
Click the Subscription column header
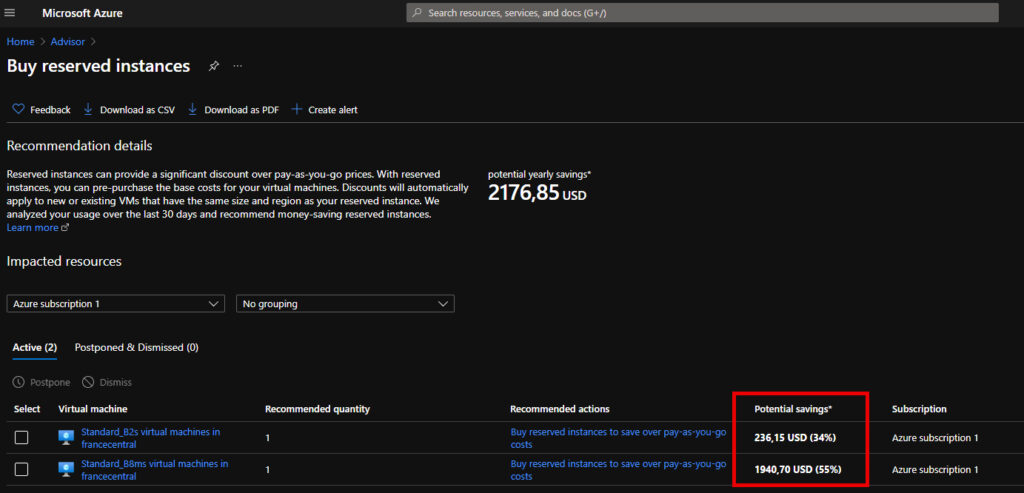919,409
